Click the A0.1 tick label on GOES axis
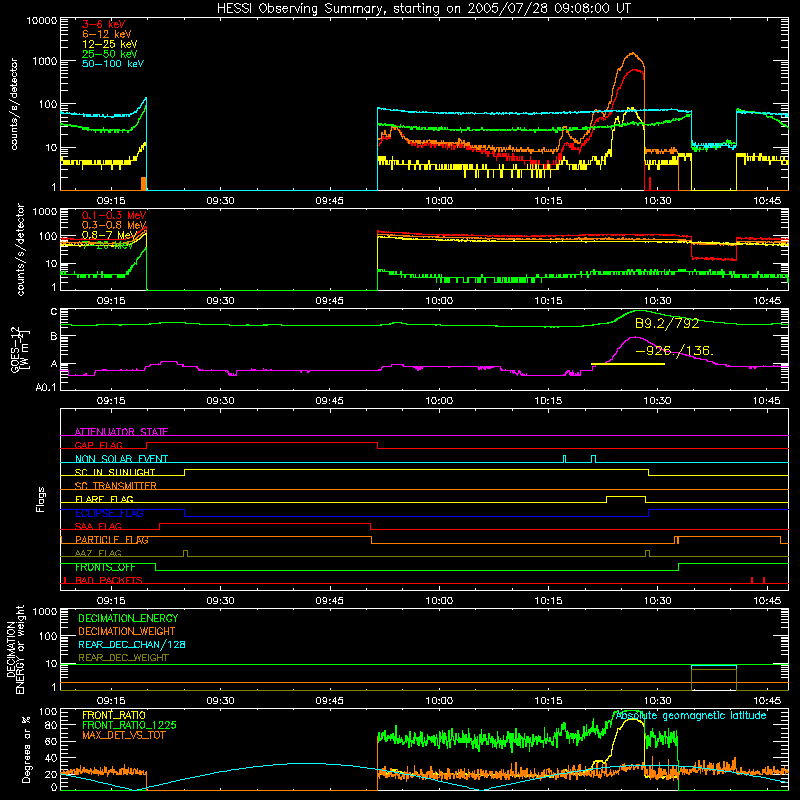Screen dimensions: 800x800 46,387
